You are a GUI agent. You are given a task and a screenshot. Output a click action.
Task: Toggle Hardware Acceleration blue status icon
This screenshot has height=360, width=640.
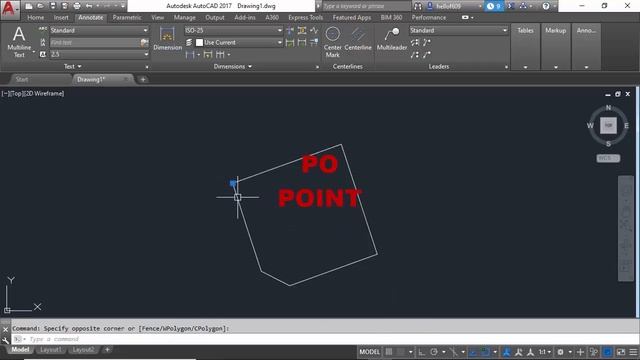point(607,352)
